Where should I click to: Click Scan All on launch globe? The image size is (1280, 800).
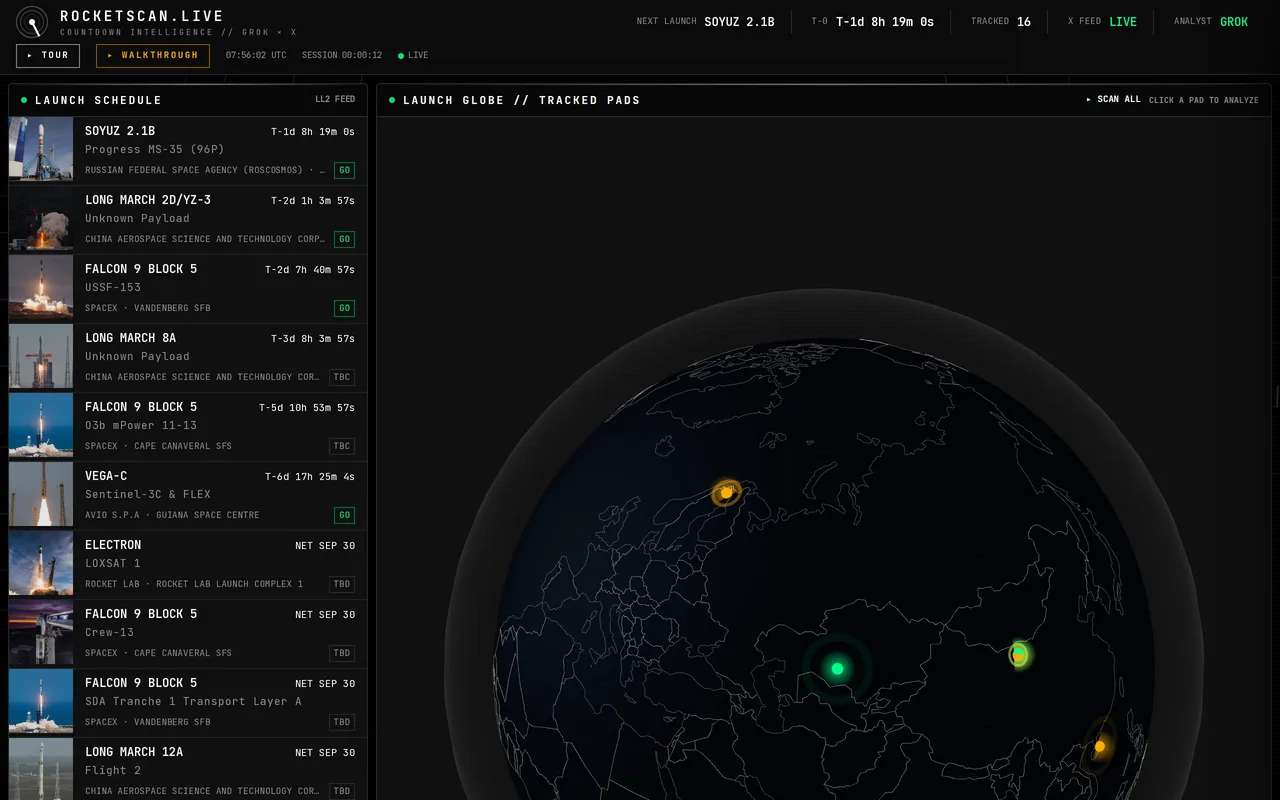tap(1113, 100)
